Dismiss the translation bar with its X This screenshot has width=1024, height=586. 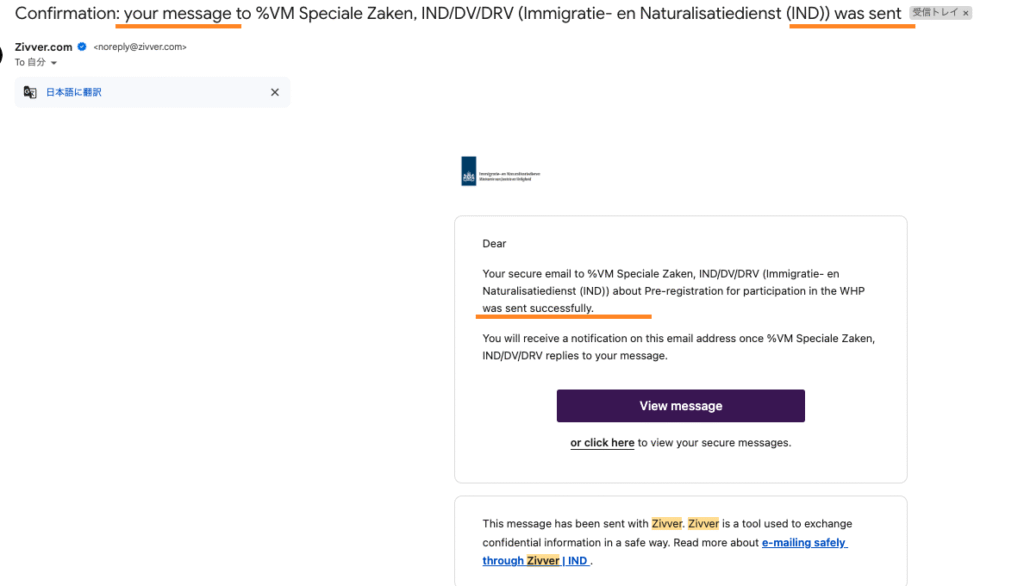click(275, 92)
